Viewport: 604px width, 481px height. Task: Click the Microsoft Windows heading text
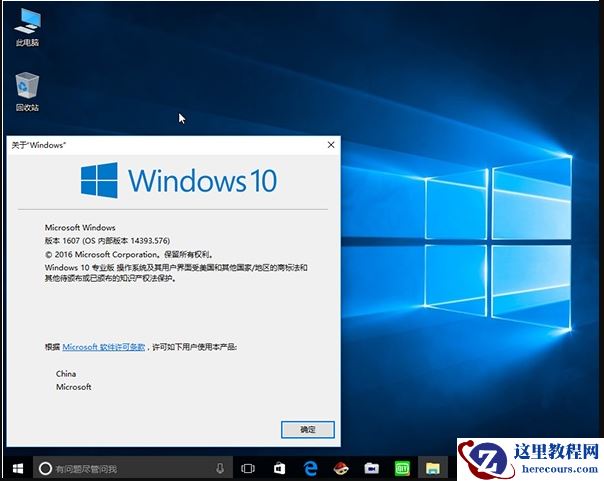tap(80, 227)
